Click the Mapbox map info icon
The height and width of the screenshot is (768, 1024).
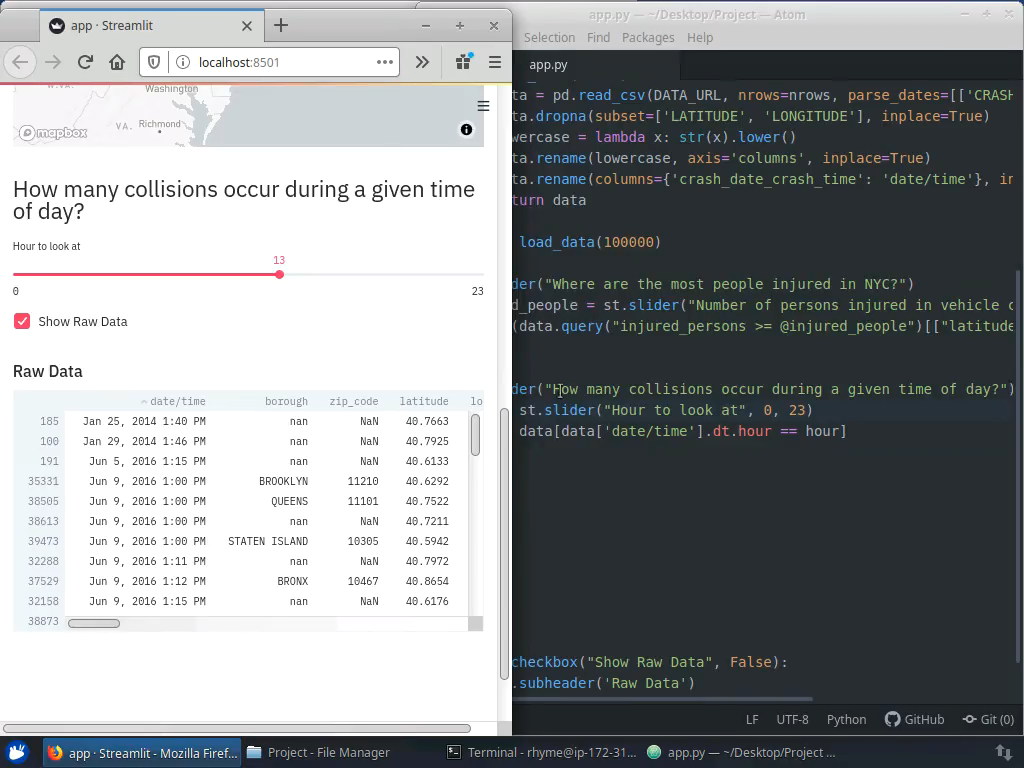click(466, 129)
